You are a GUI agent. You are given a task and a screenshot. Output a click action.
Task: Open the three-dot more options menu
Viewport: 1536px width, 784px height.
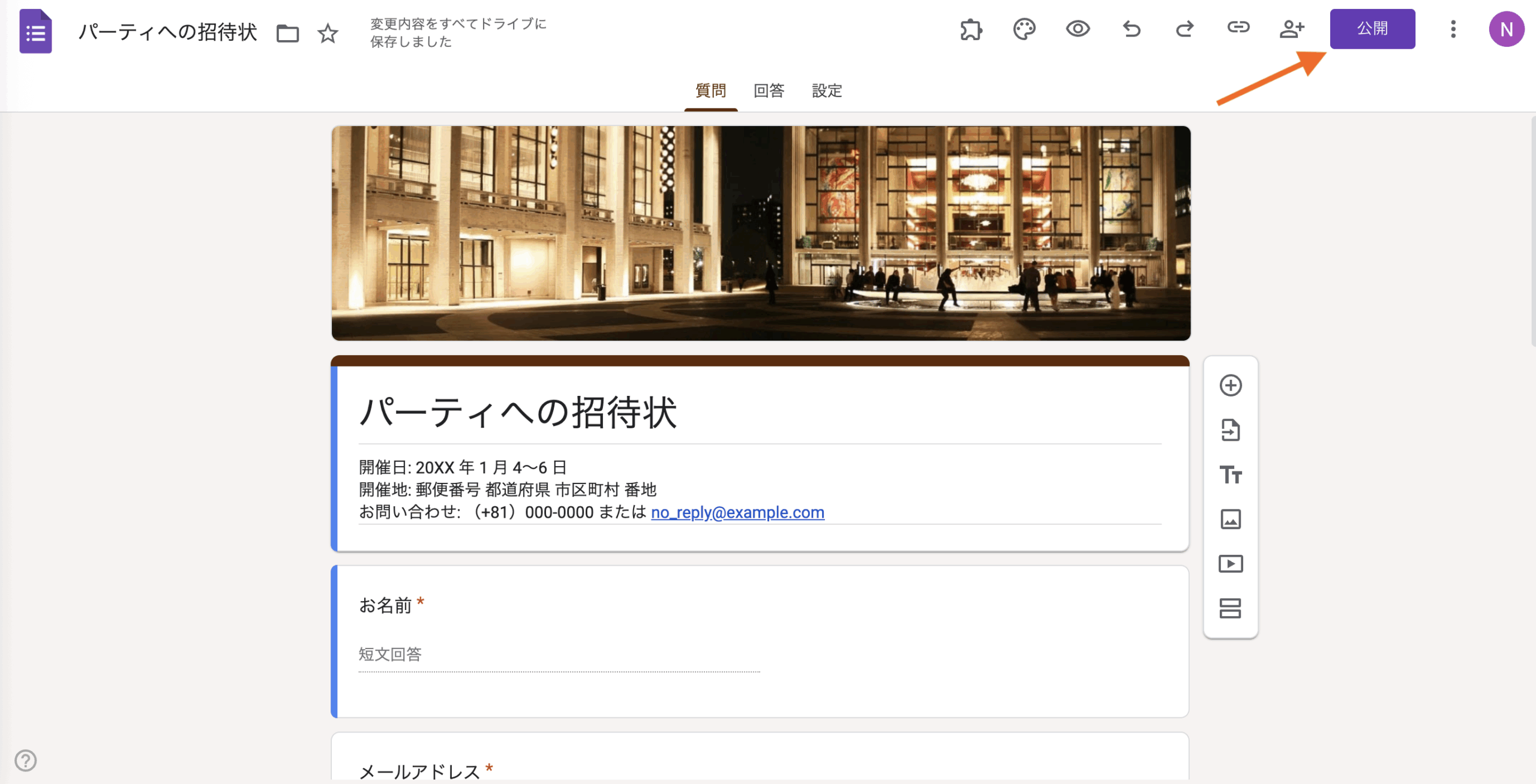(x=1453, y=29)
